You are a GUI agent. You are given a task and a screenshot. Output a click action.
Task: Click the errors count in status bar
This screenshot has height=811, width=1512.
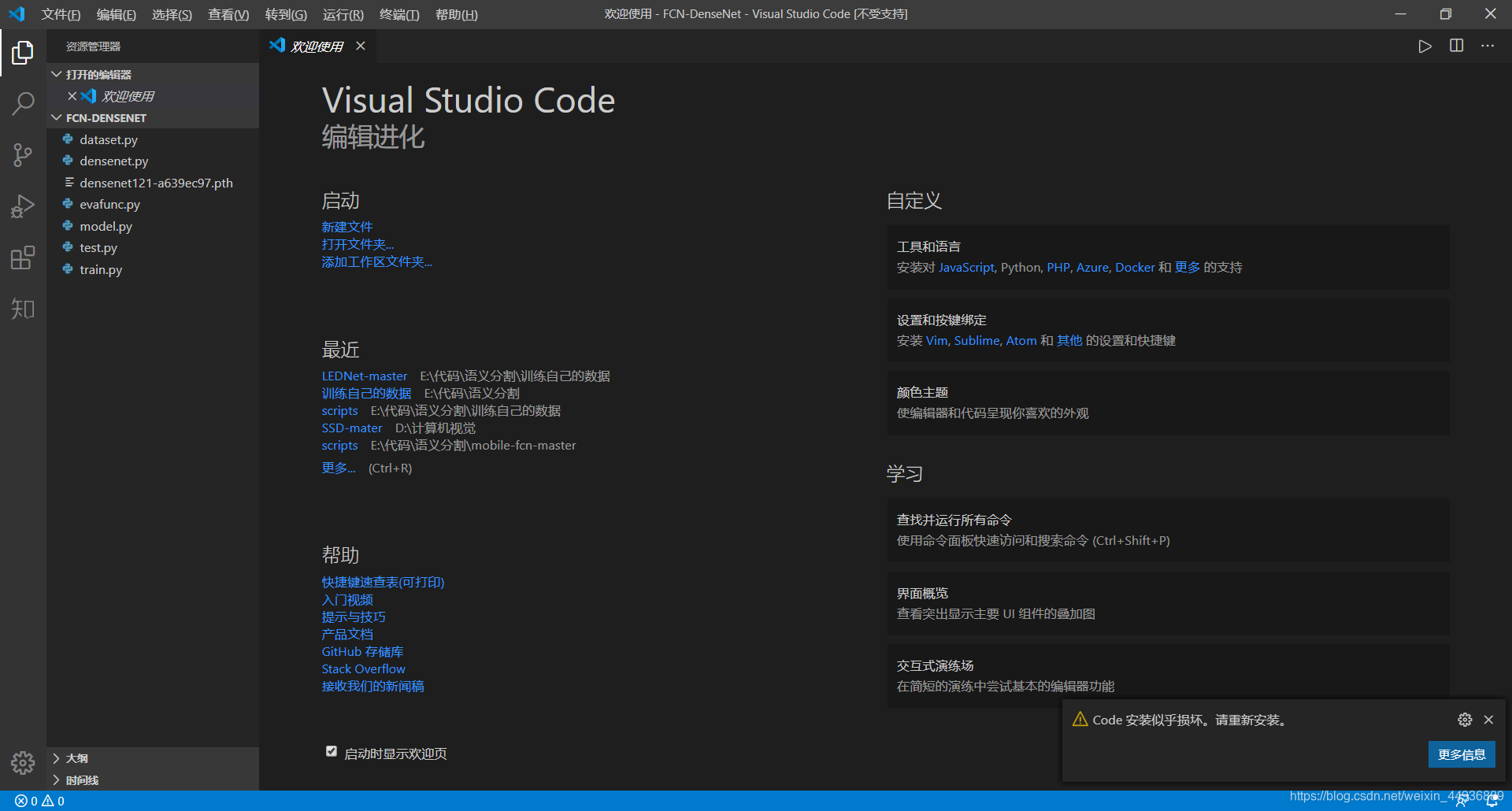[x=26, y=801]
